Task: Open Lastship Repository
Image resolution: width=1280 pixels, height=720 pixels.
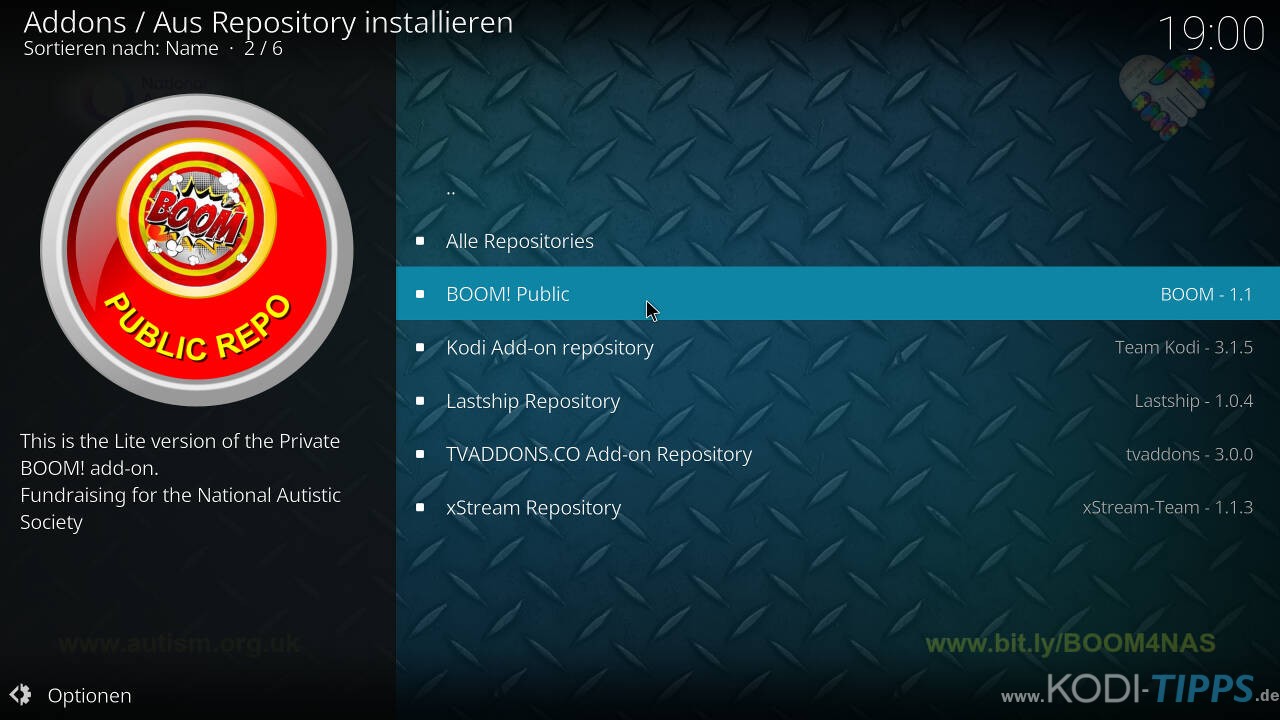Action: [838, 400]
